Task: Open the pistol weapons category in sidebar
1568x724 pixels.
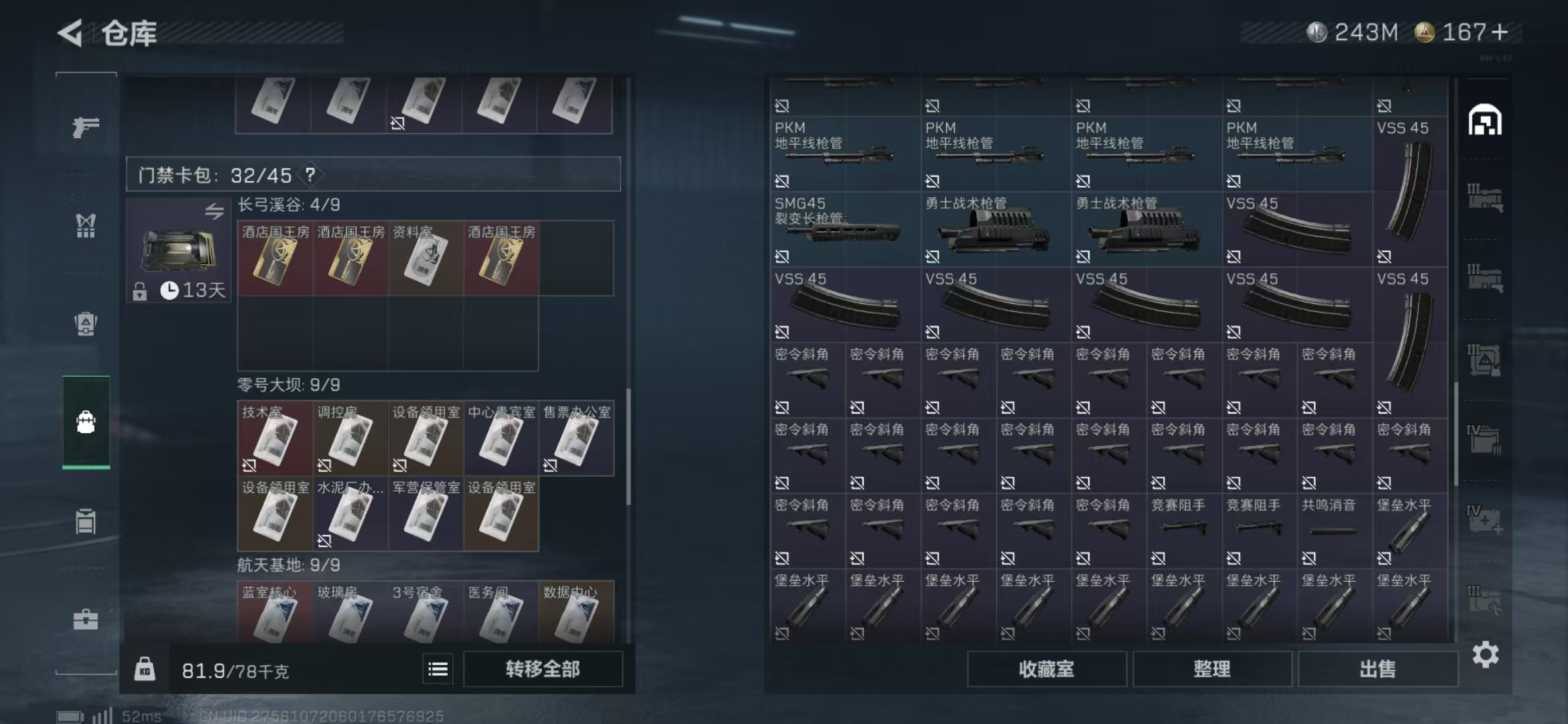Action: (86, 127)
